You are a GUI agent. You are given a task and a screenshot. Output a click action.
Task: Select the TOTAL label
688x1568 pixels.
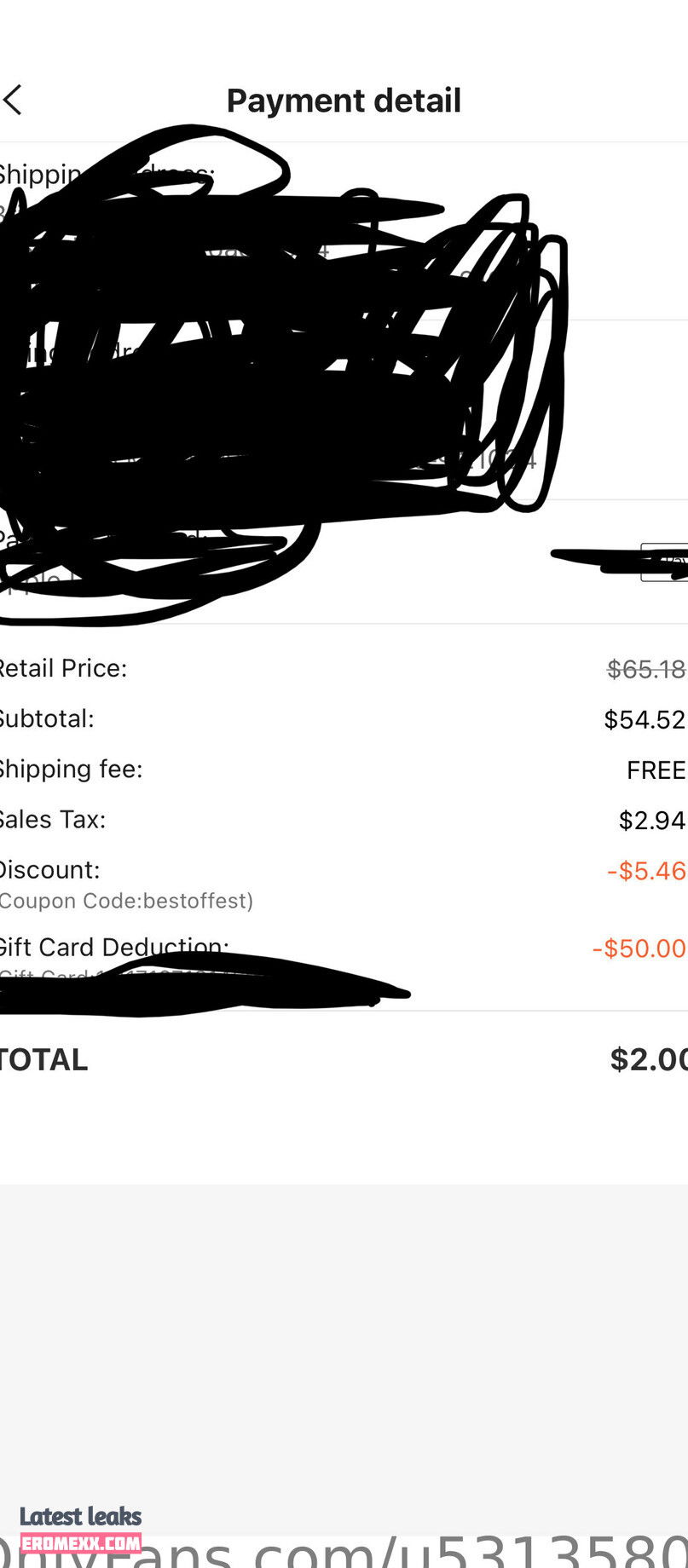[43, 1060]
